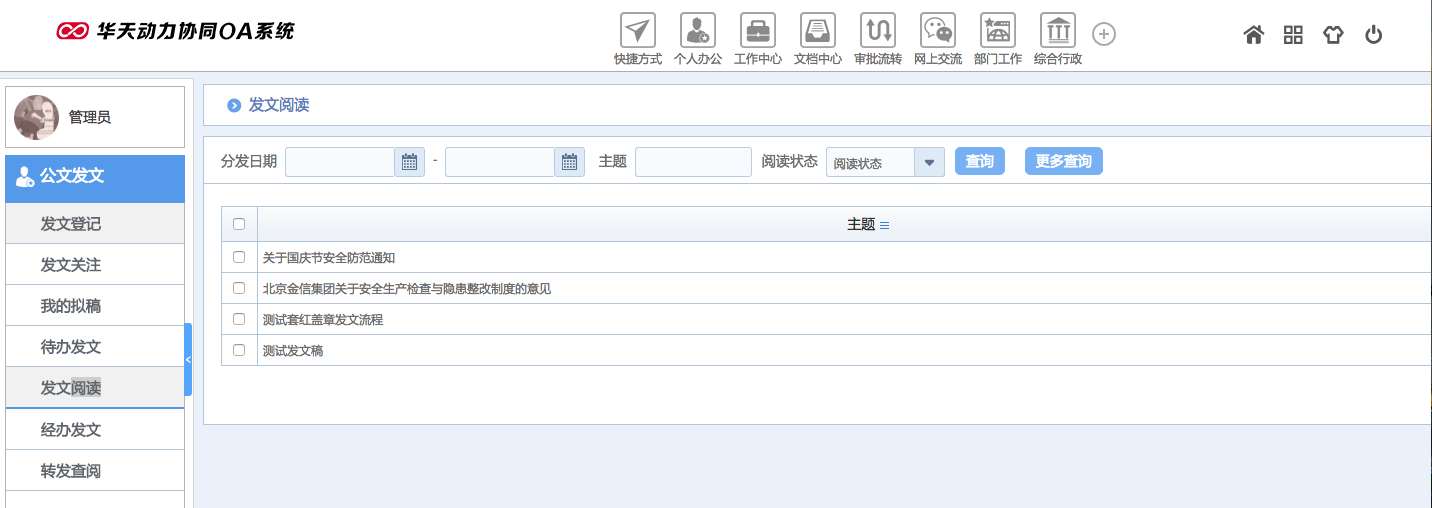Click the 查询 search button
Image resolution: width=1432 pixels, height=508 pixels.
click(980, 162)
